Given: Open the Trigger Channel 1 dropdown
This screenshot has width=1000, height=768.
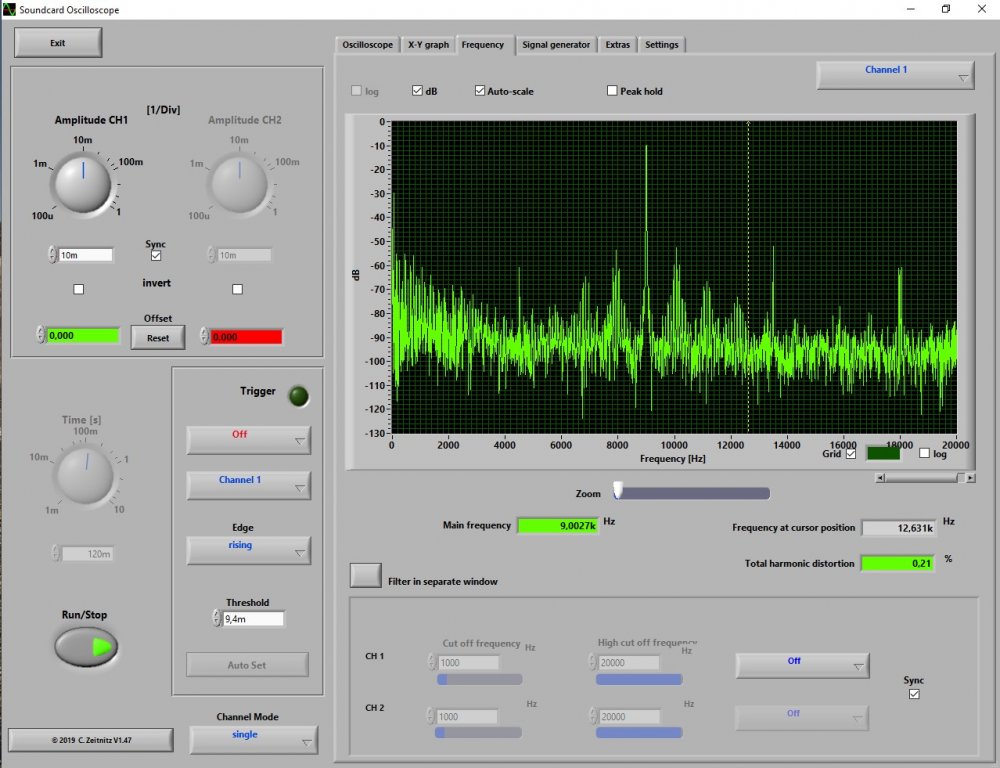Looking at the screenshot, I should click(248, 485).
